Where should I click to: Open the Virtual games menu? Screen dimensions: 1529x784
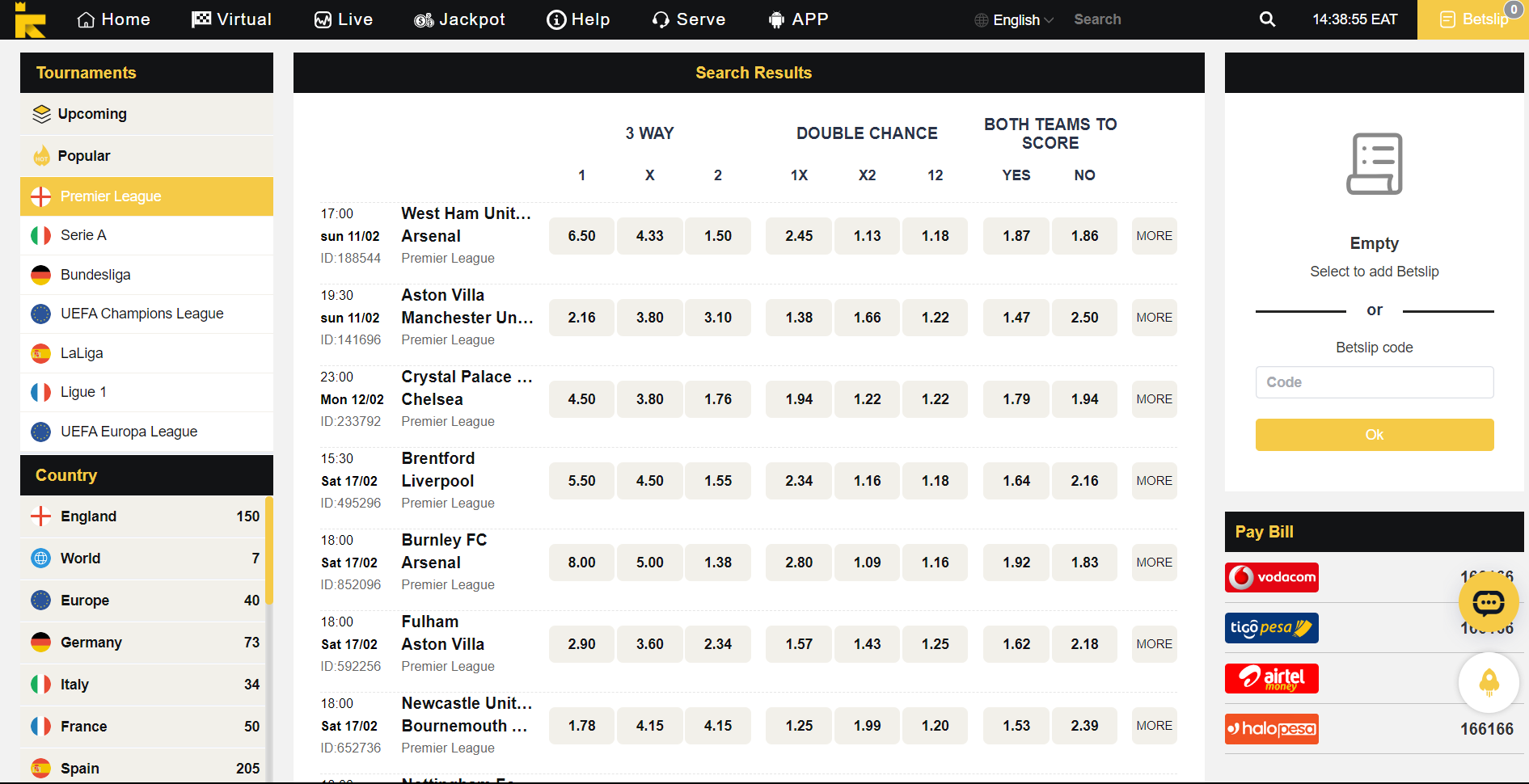pyautogui.click(x=231, y=19)
